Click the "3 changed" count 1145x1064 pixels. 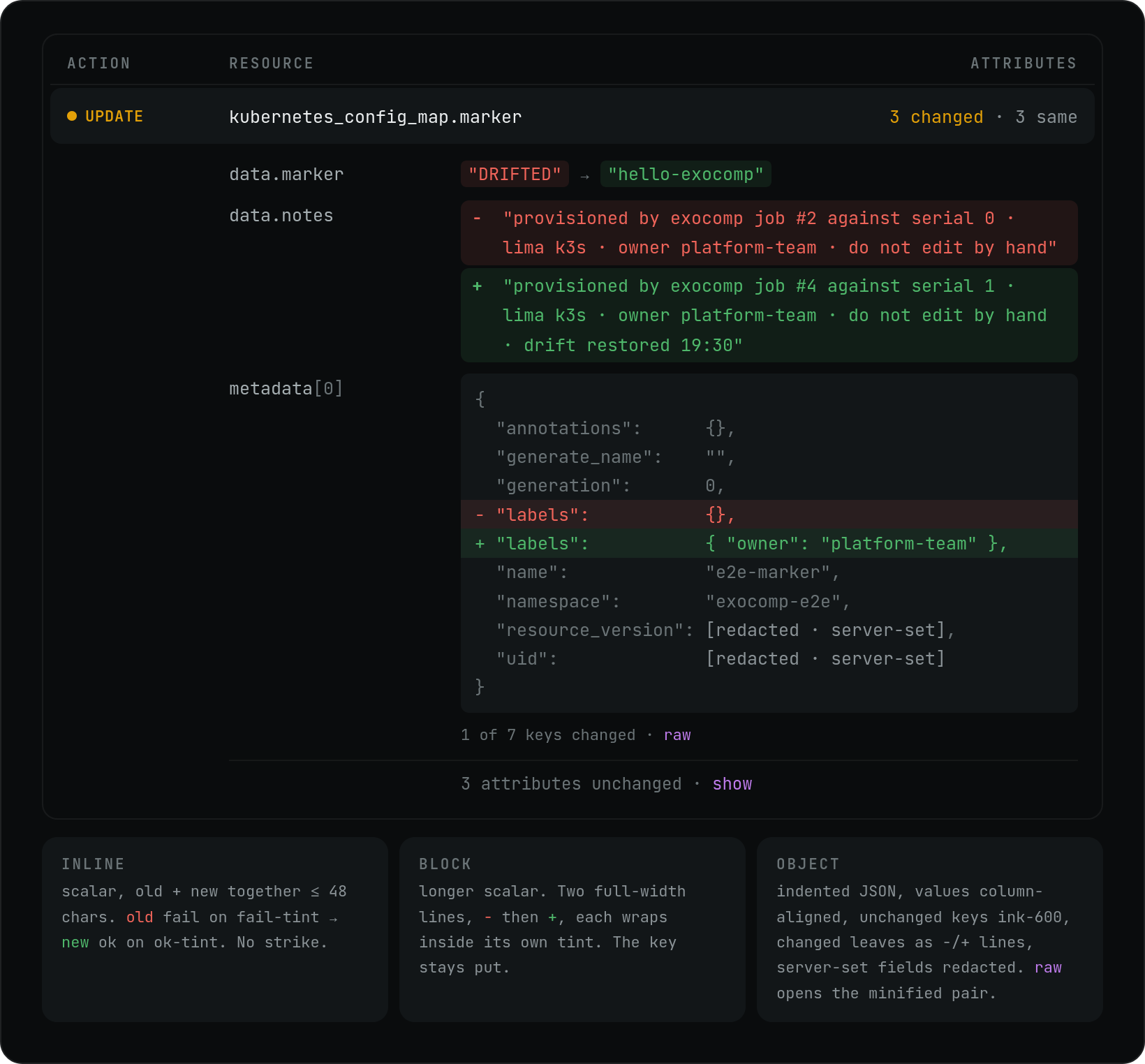[936, 117]
